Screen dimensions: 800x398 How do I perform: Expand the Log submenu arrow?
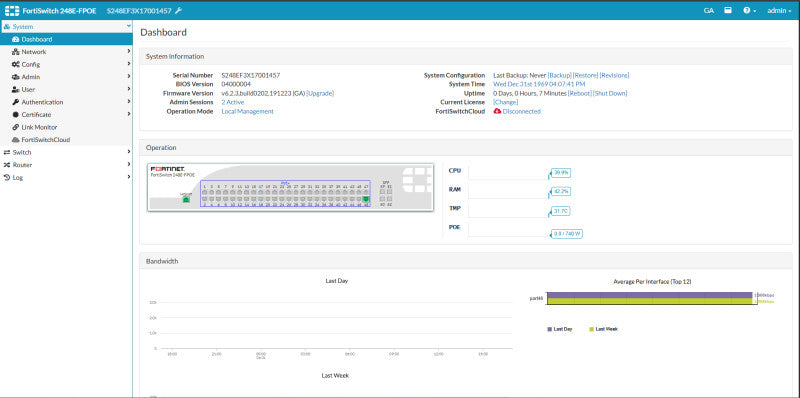pyautogui.click(x=129, y=177)
